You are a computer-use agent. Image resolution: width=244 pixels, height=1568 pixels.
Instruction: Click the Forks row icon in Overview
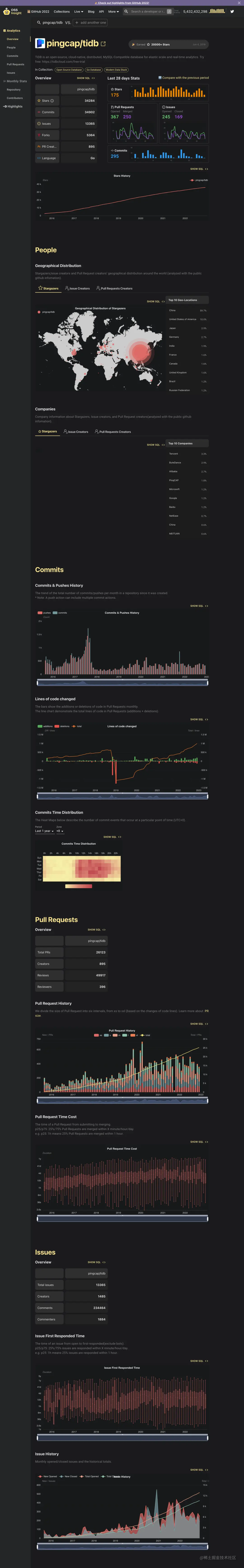click(x=39, y=135)
